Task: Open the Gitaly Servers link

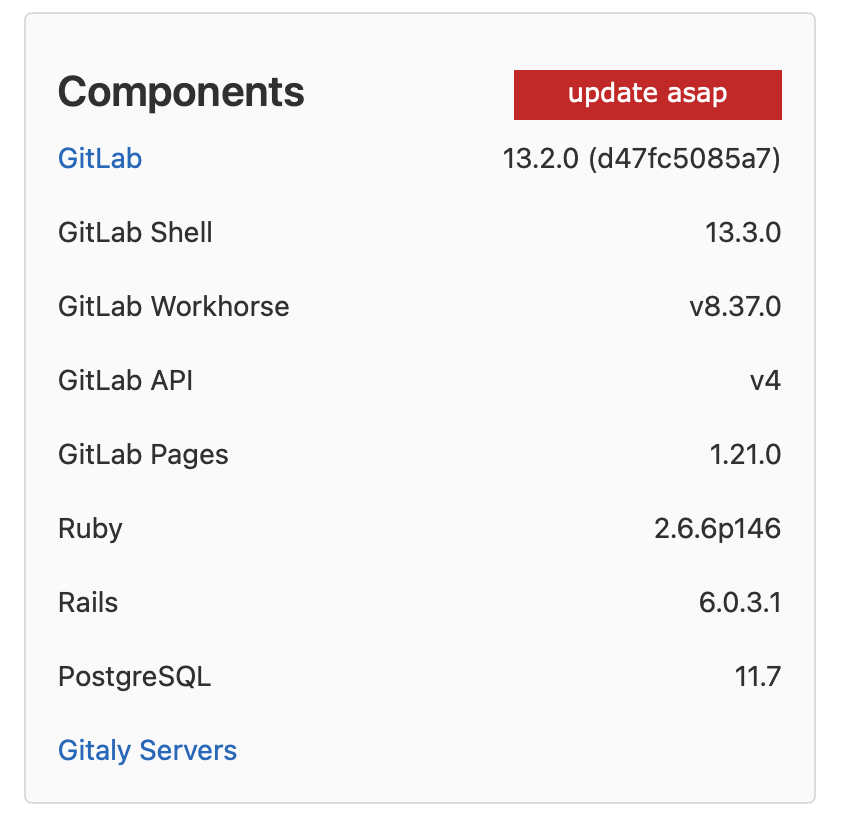Action: (147, 751)
